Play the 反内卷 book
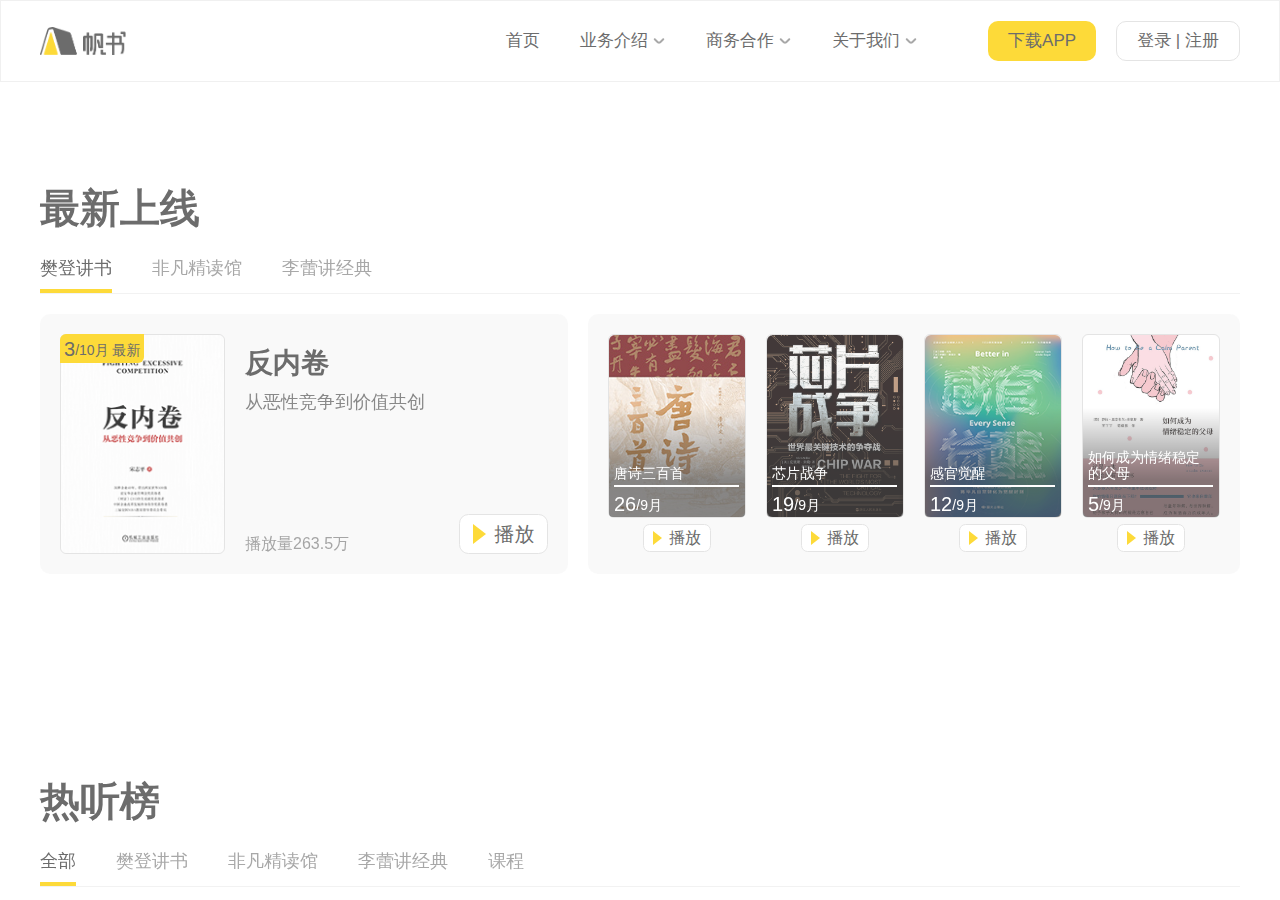Screen dimensions: 1280x900 503,534
